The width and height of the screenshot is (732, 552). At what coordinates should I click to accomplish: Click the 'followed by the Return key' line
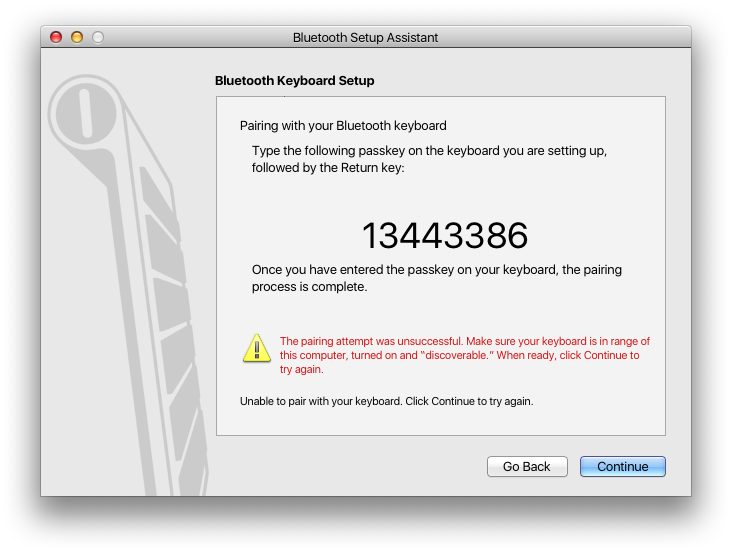tap(328, 168)
